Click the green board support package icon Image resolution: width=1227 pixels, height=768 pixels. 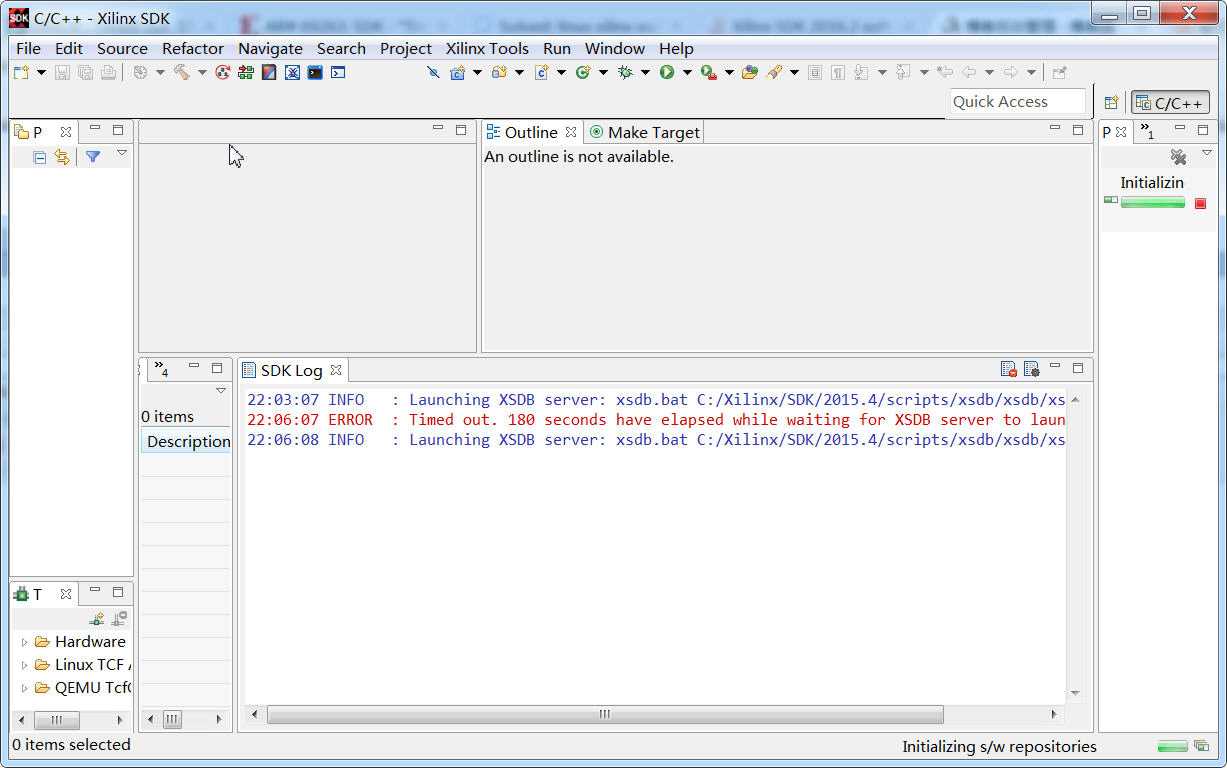coord(246,72)
